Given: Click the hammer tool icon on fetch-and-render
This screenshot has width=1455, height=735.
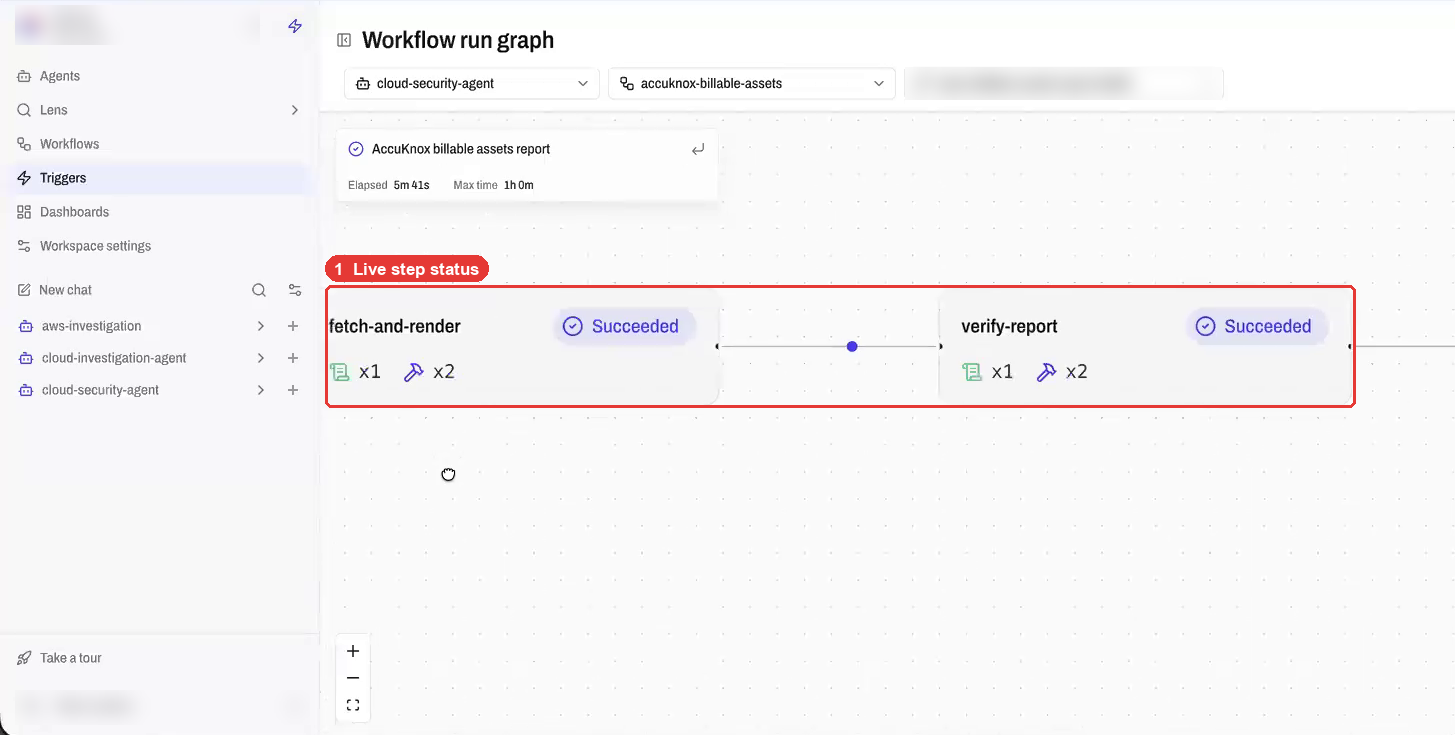Looking at the screenshot, I should pos(413,372).
